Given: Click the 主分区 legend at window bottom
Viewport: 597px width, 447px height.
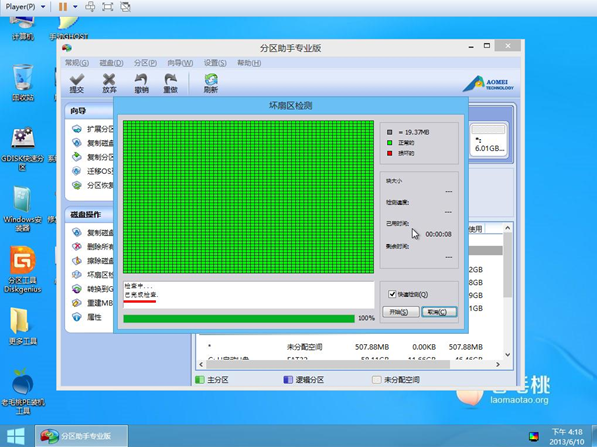Looking at the screenshot, I should (212, 380).
